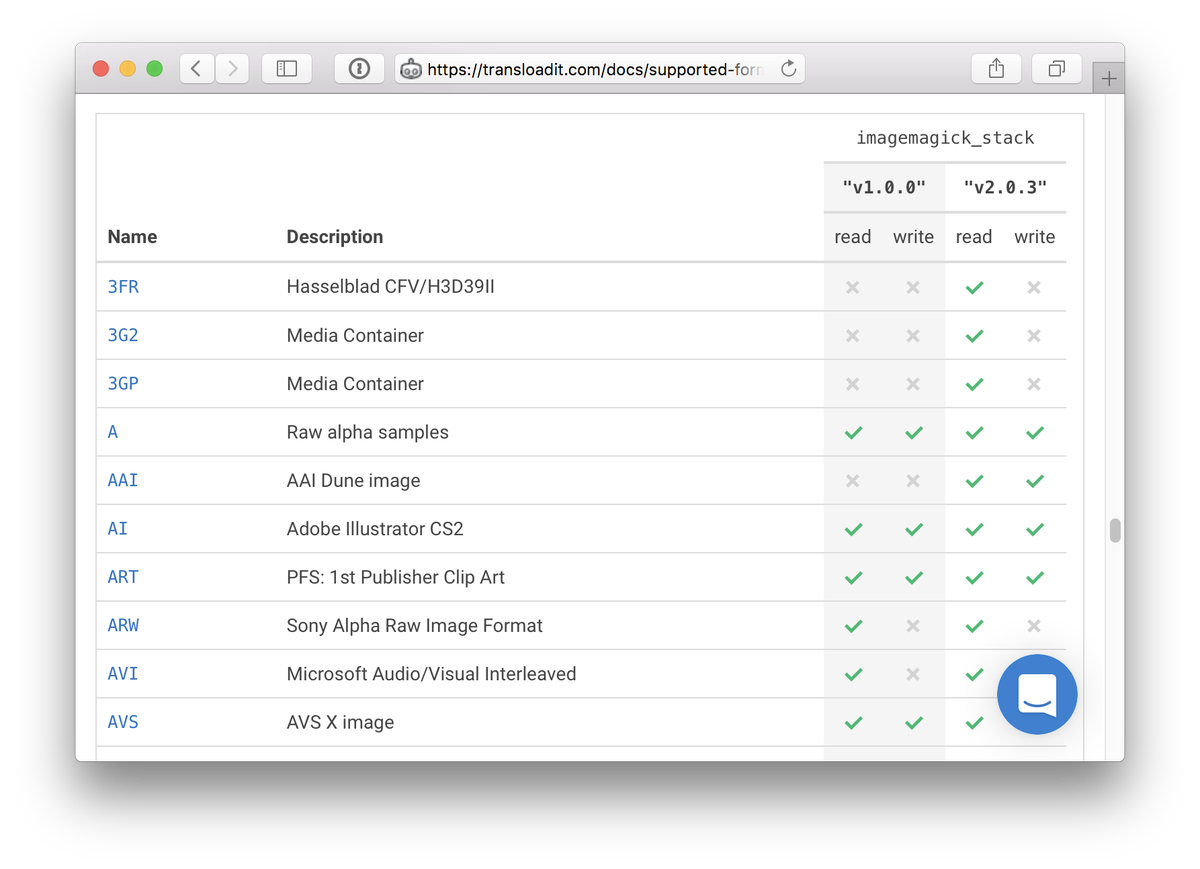Click the write checkmark for AAI under v2.0.3
The height and width of the screenshot is (869, 1200).
(1034, 480)
